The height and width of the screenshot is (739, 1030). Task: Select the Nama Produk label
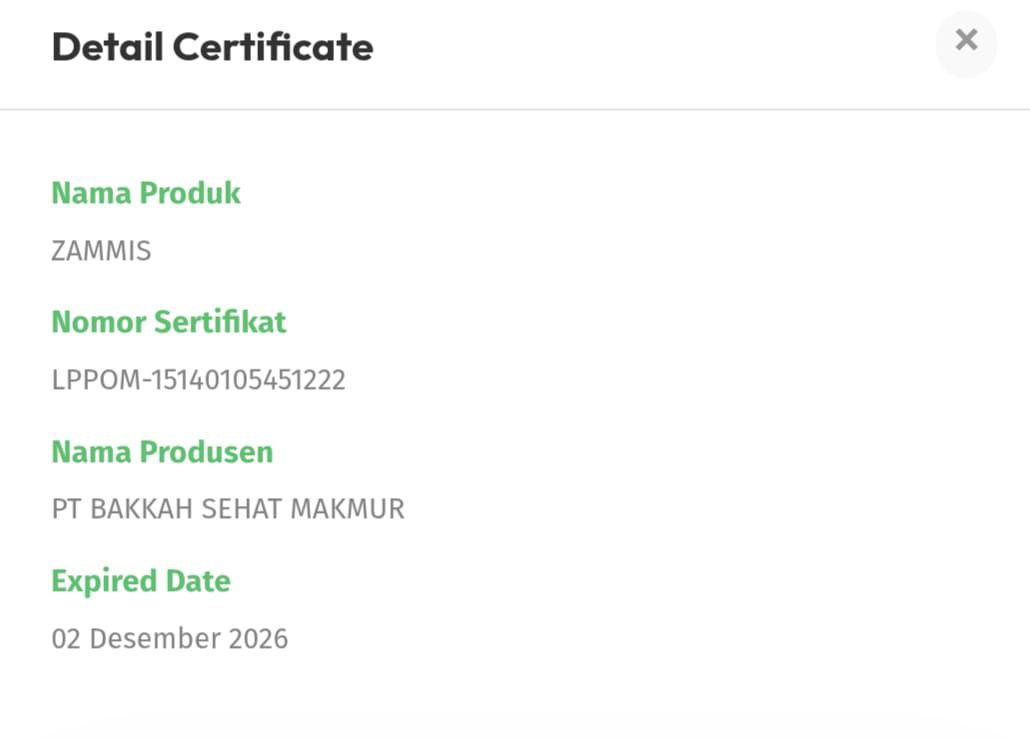coord(146,193)
